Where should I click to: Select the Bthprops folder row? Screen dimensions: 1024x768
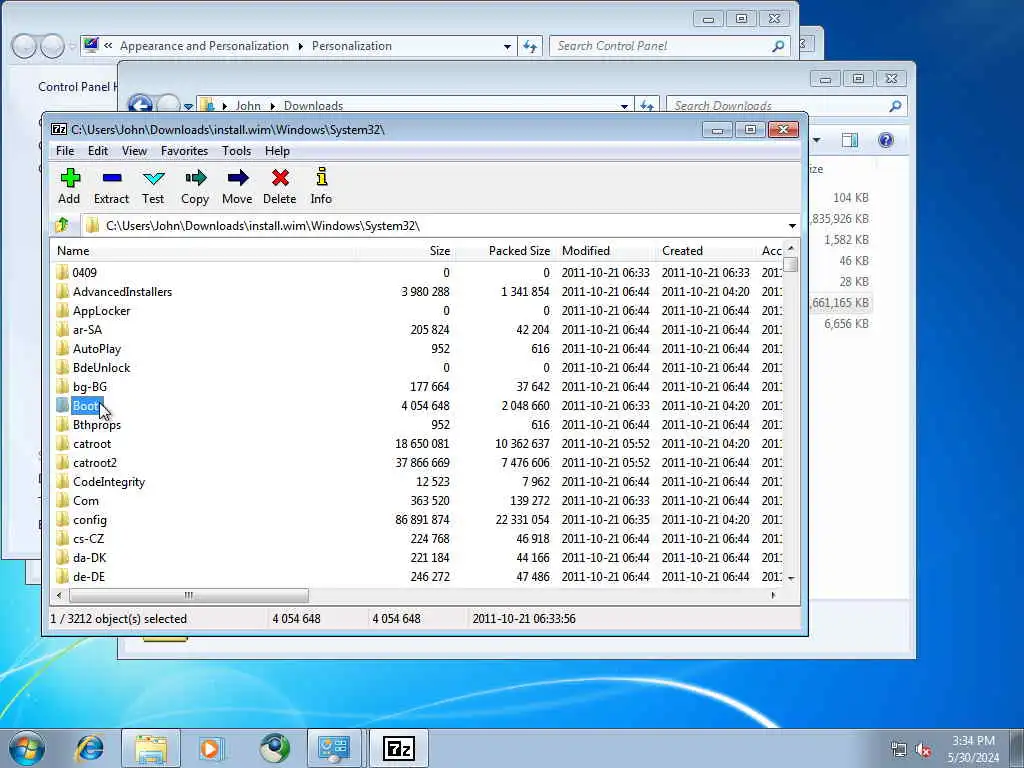pyautogui.click(x=418, y=424)
